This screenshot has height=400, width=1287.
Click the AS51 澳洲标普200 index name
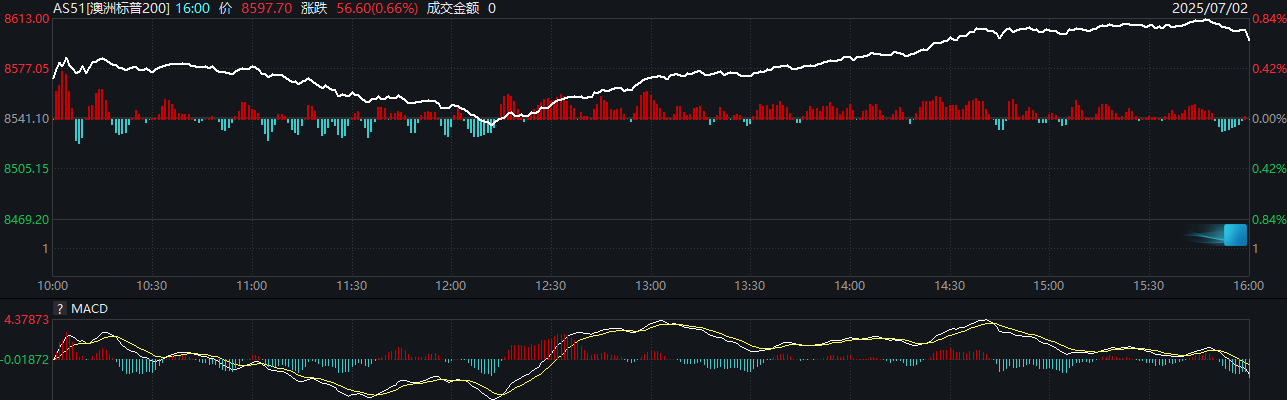click(111, 8)
